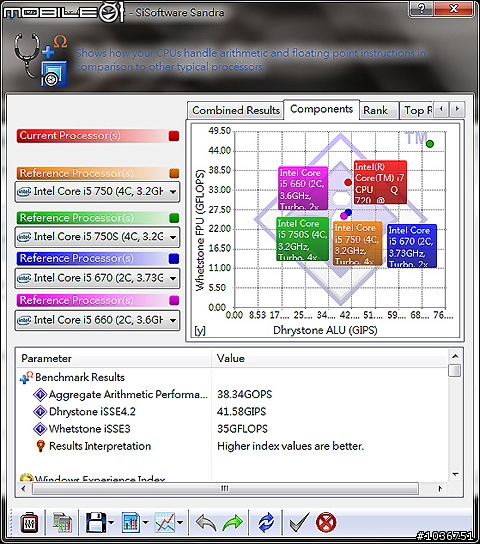Click the grey Back arrow icon
480x544 pixels.
(x=206, y=523)
